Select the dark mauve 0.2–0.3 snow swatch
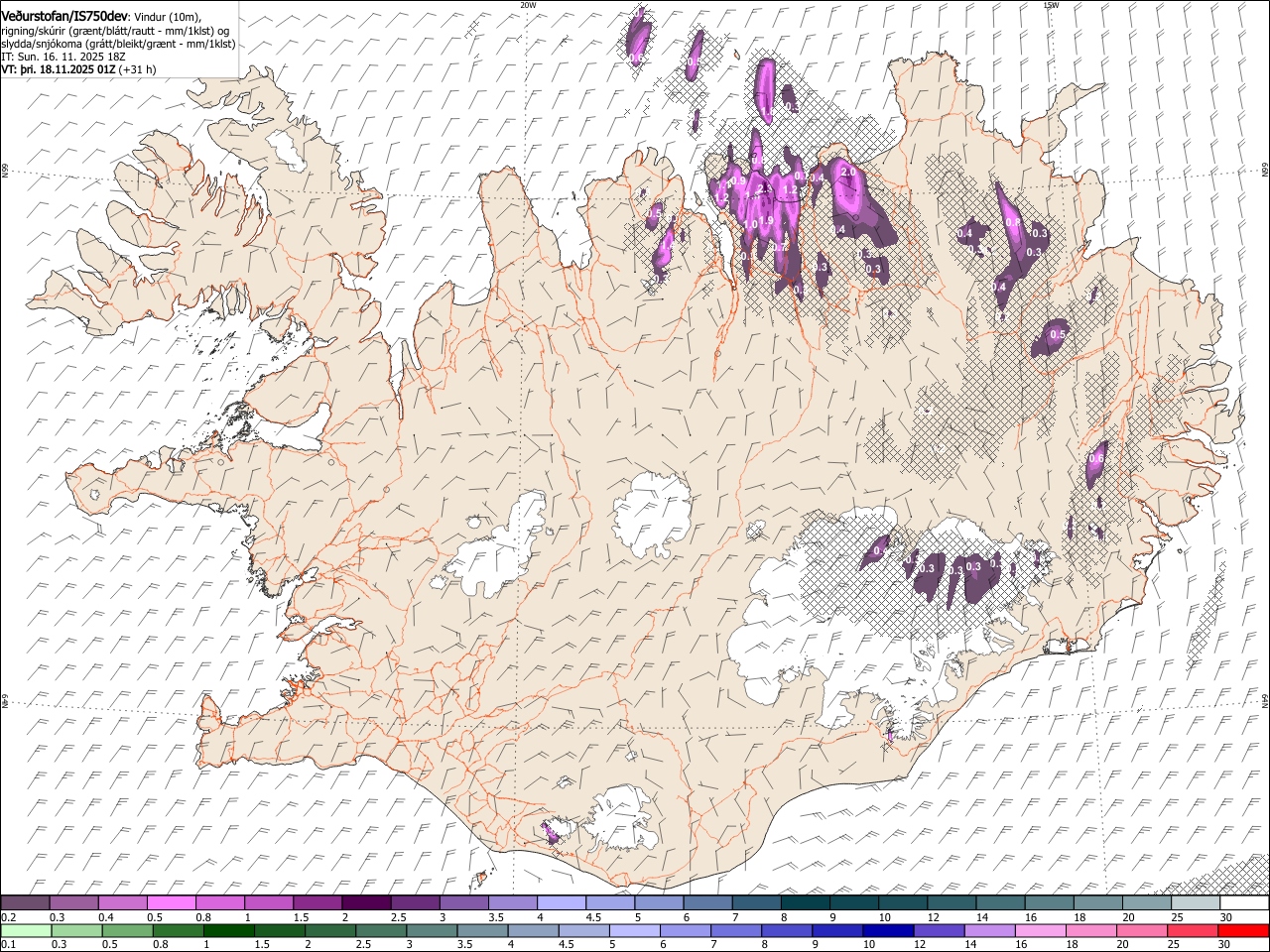The width and height of the screenshot is (1270, 952). pos(25,902)
